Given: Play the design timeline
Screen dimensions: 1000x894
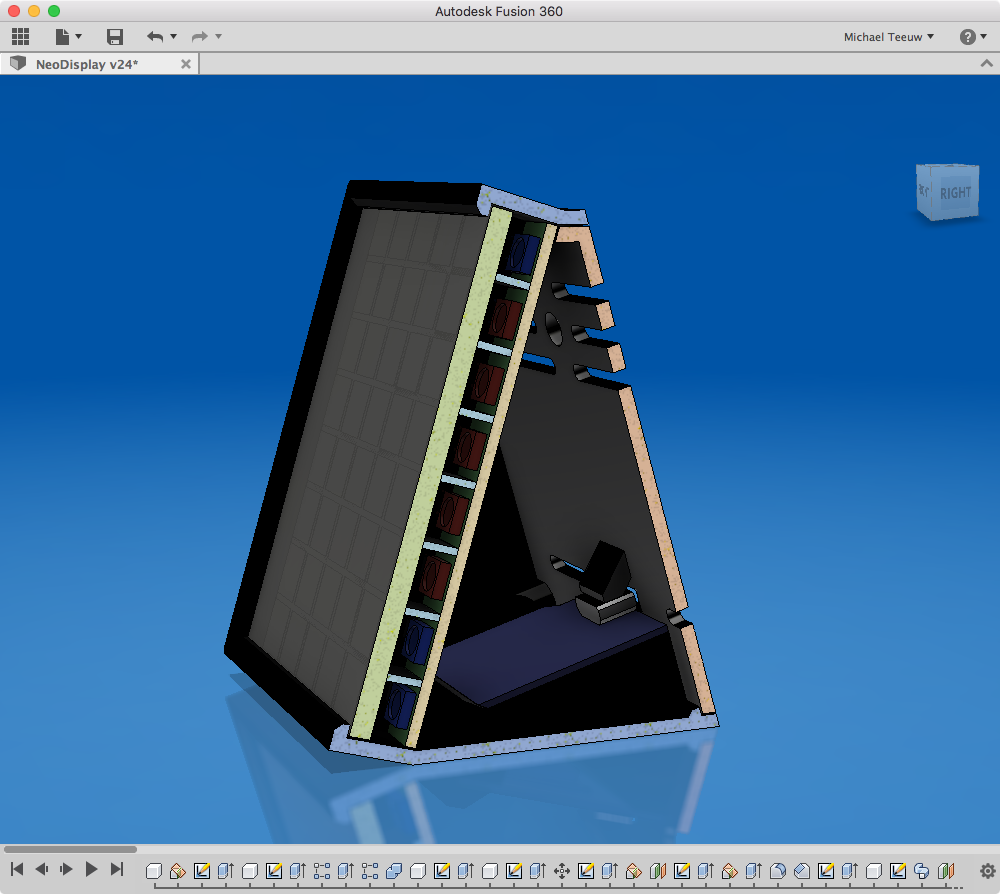Looking at the screenshot, I should (x=91, y=870).
